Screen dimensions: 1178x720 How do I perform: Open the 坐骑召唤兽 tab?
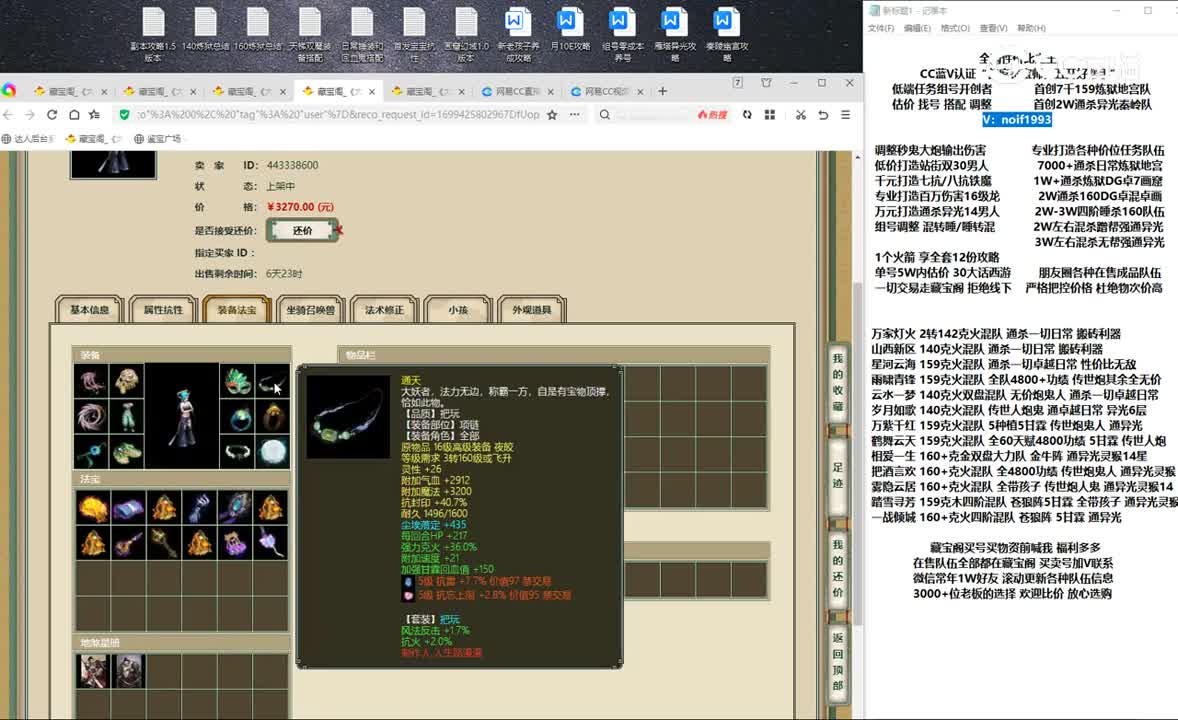pos(310,310)
